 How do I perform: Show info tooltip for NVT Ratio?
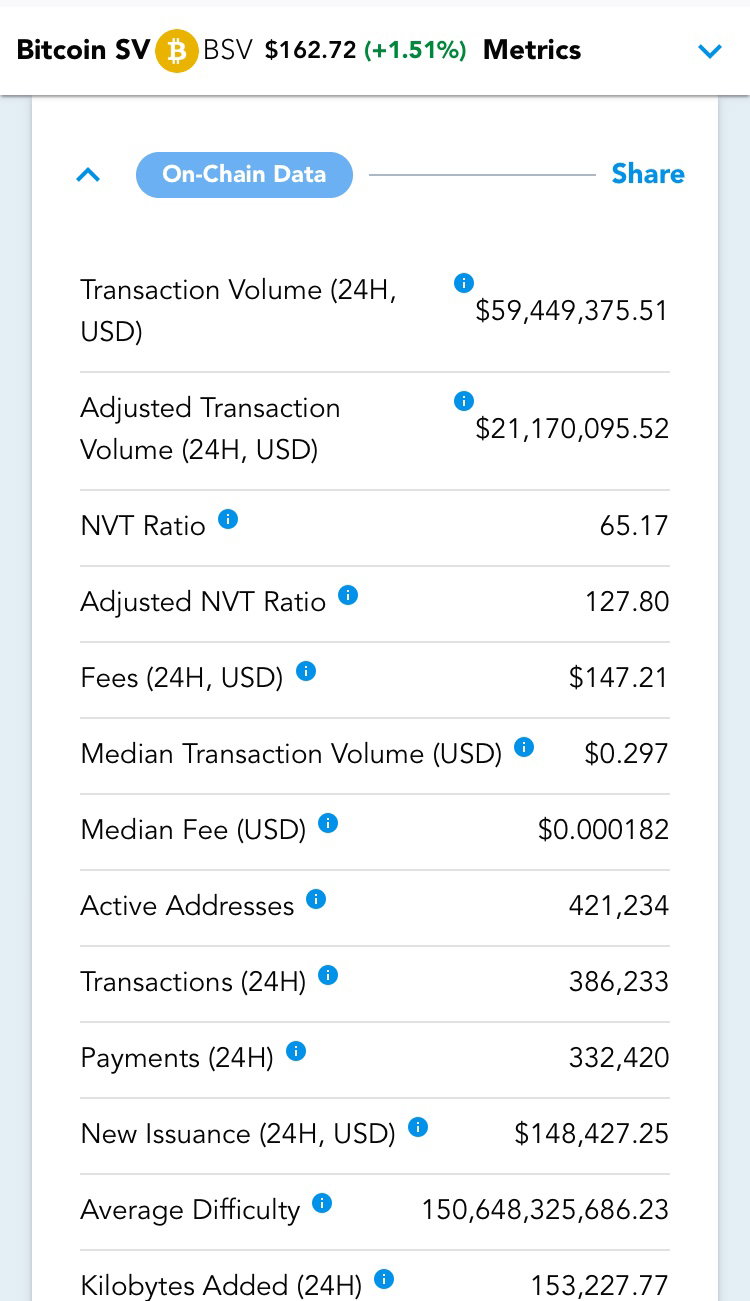click(228, 519)
